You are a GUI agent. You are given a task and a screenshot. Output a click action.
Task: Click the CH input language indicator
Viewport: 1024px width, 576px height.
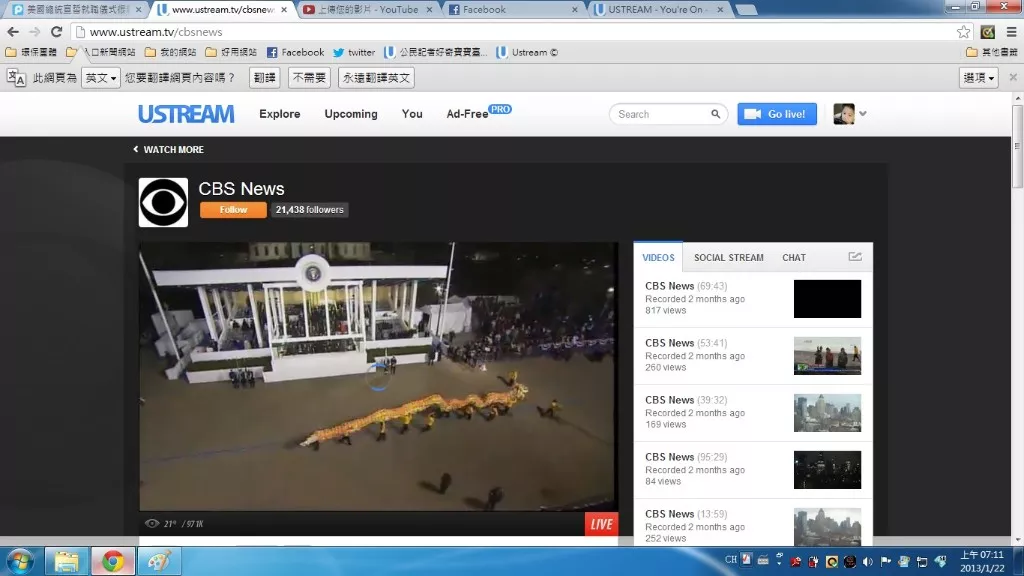(x=731, y=560)
